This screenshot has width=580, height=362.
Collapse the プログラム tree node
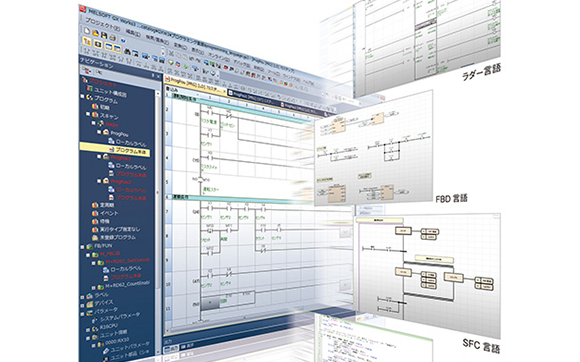82,96
